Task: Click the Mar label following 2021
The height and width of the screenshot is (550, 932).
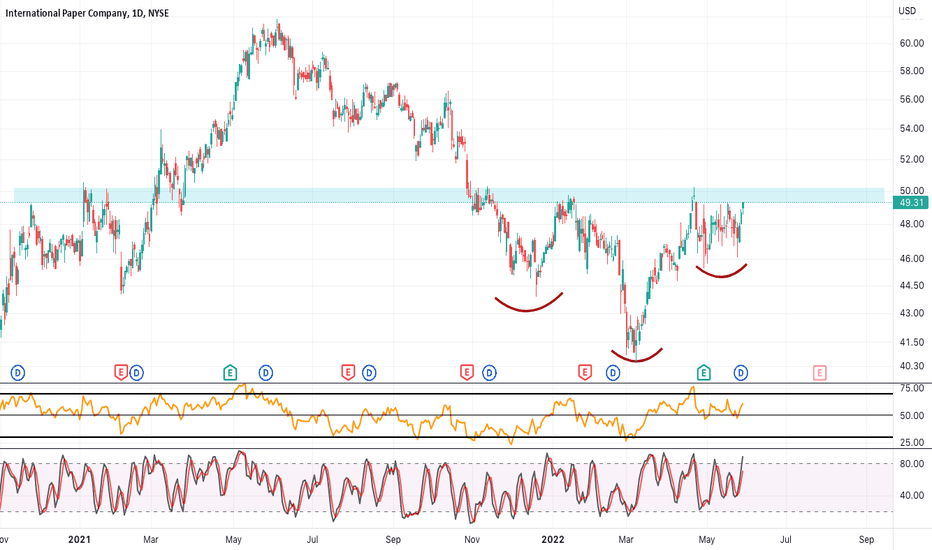Action: pyautogui.click(x=151, y=539)
